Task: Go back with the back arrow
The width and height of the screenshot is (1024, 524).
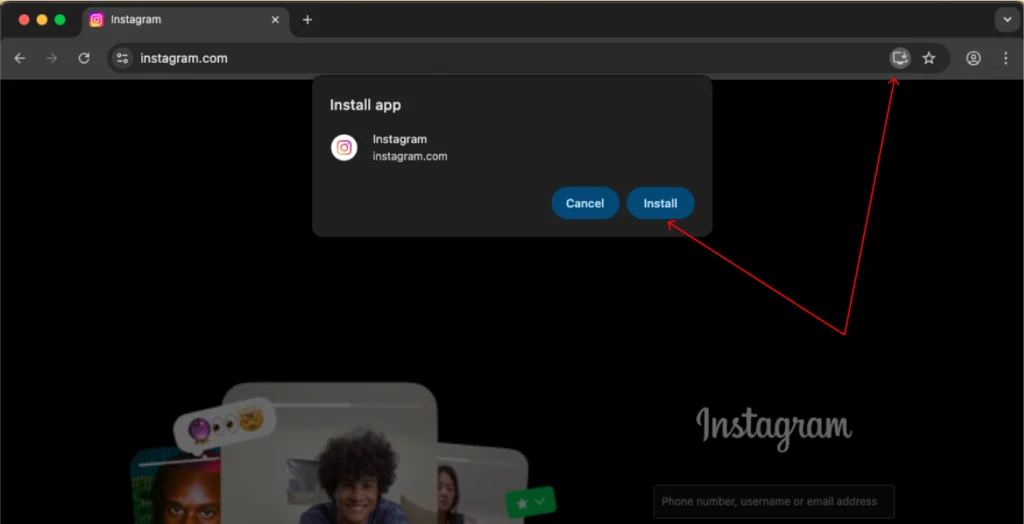Action: 20,58
